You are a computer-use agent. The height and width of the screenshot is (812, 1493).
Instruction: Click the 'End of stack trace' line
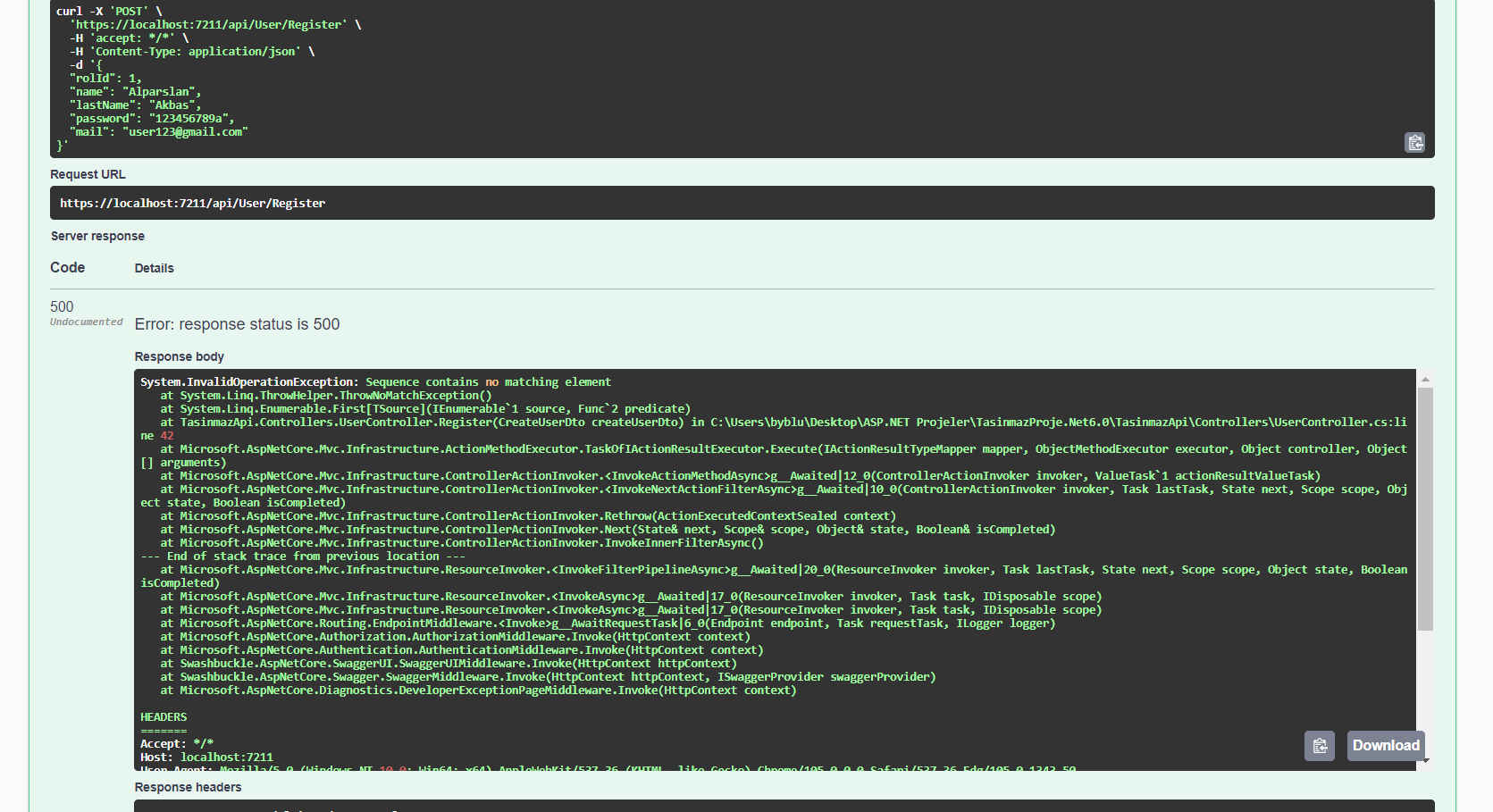click(303, 556)
